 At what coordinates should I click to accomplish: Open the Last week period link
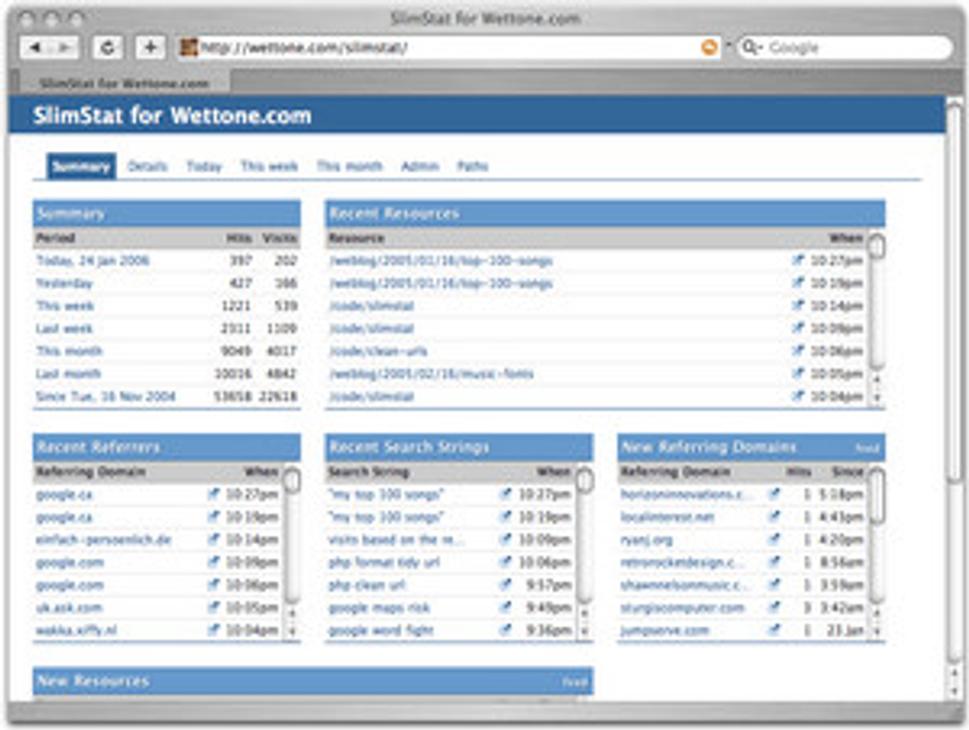pos(64,328)
